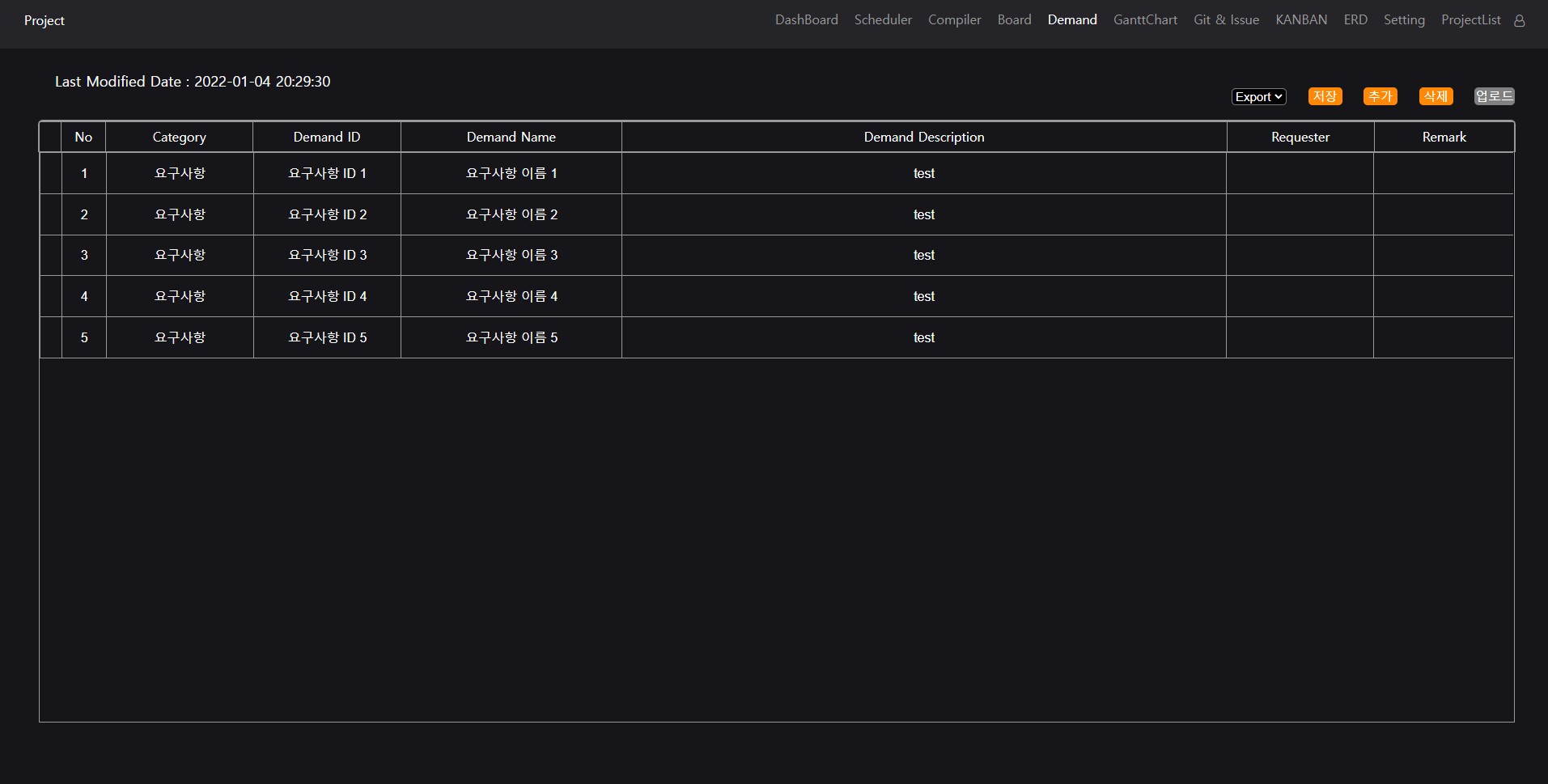
Task: Open the Export dropdown
Action: (1258, 96)
